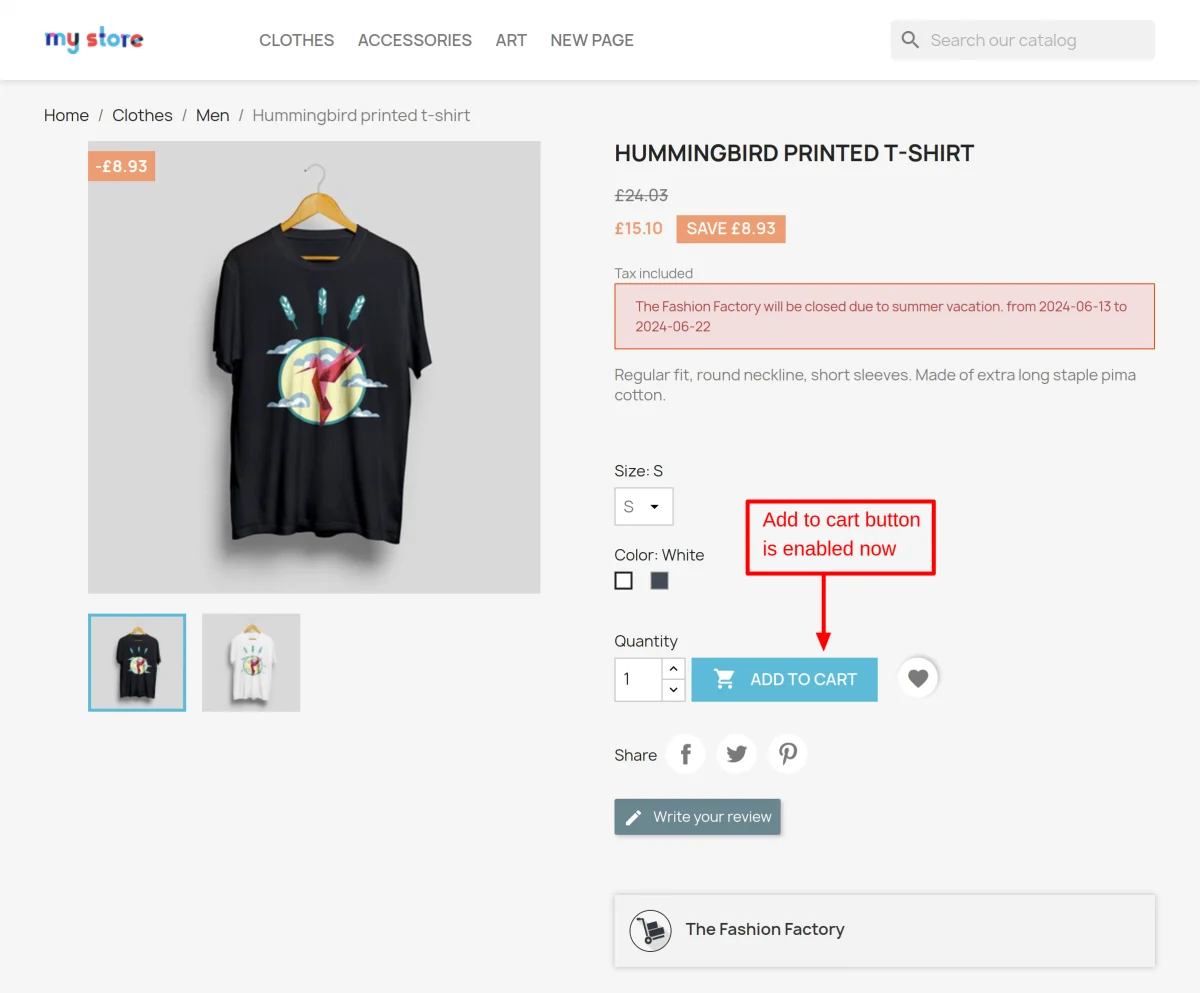The height and width of the screenshot is (993, 1200).
Task: Select the magnifying glass search icon
Action: pos(910,40)
